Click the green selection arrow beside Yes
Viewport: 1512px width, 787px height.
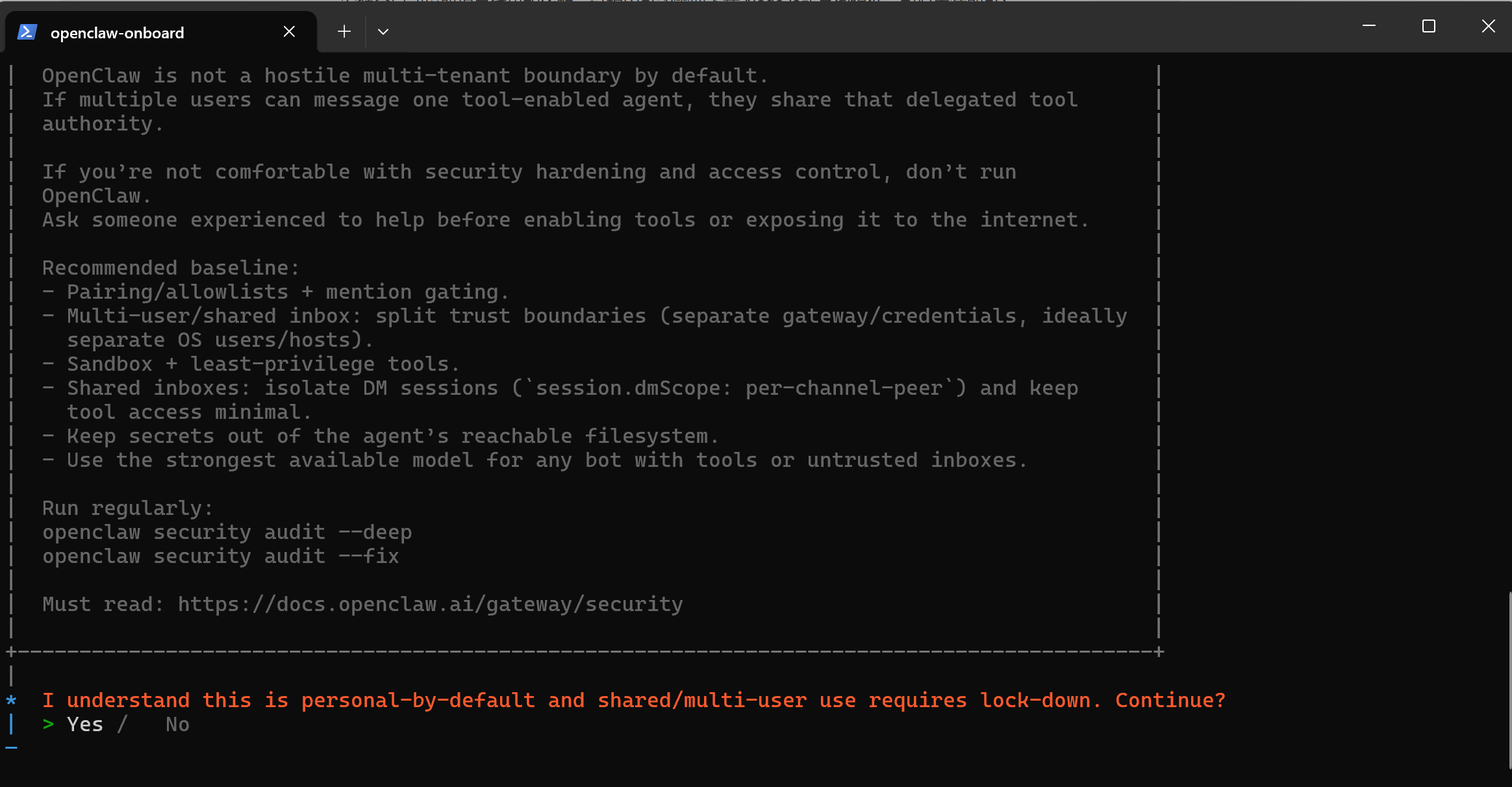[x=48, y=724]
